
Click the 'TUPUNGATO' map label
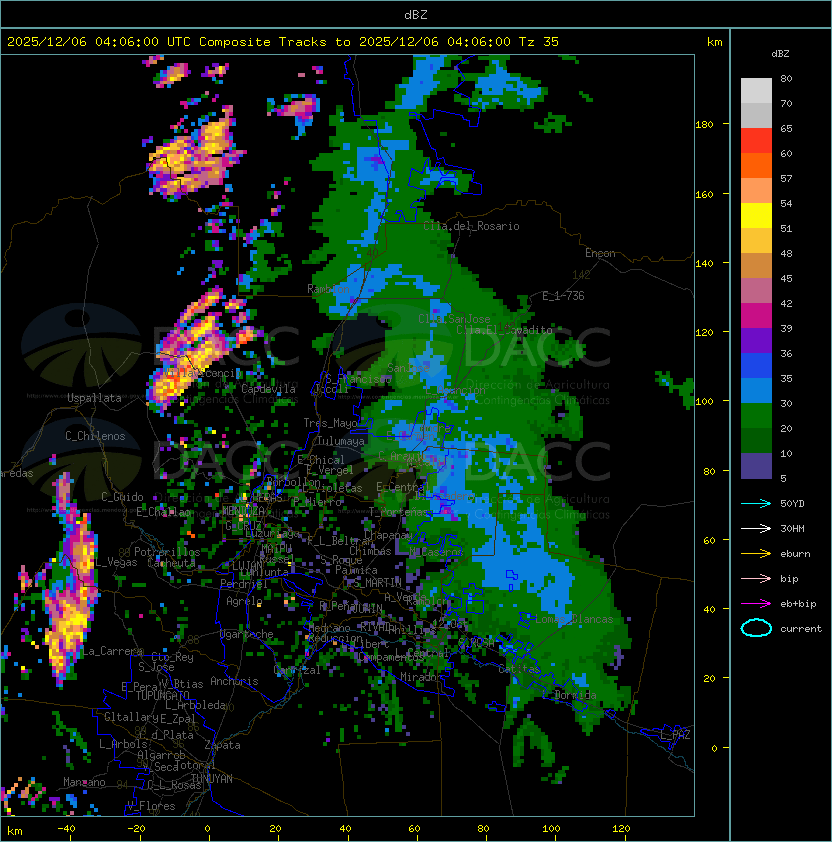coord(162,695)
